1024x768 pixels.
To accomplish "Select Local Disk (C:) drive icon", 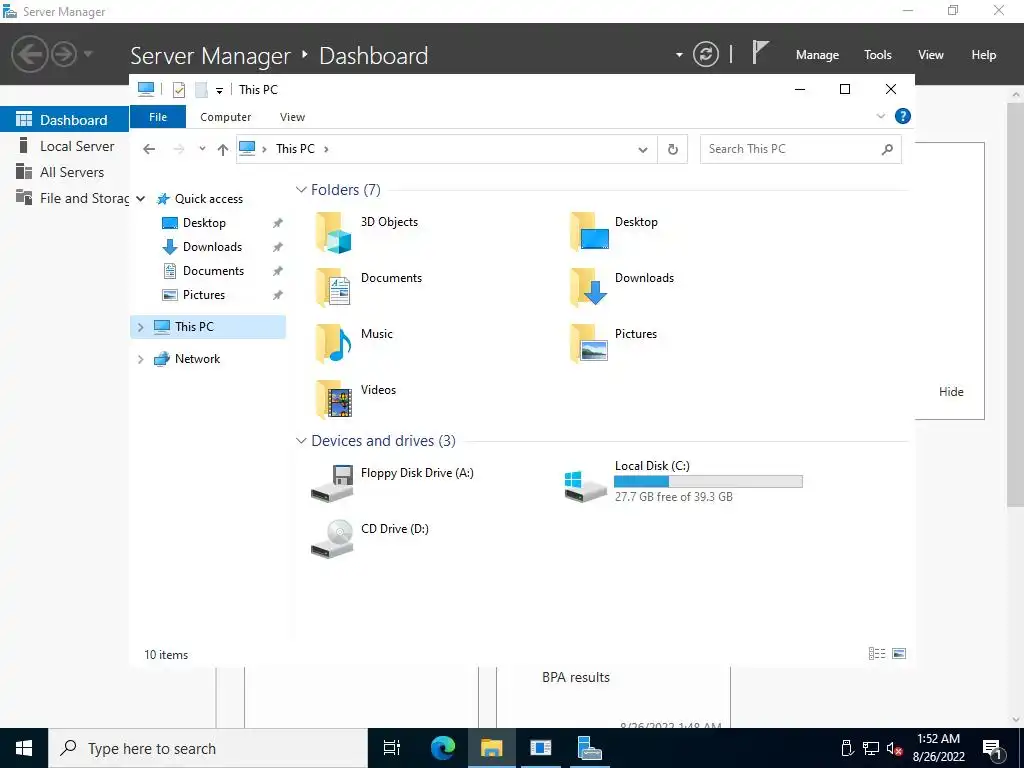I will click(585, 486).
